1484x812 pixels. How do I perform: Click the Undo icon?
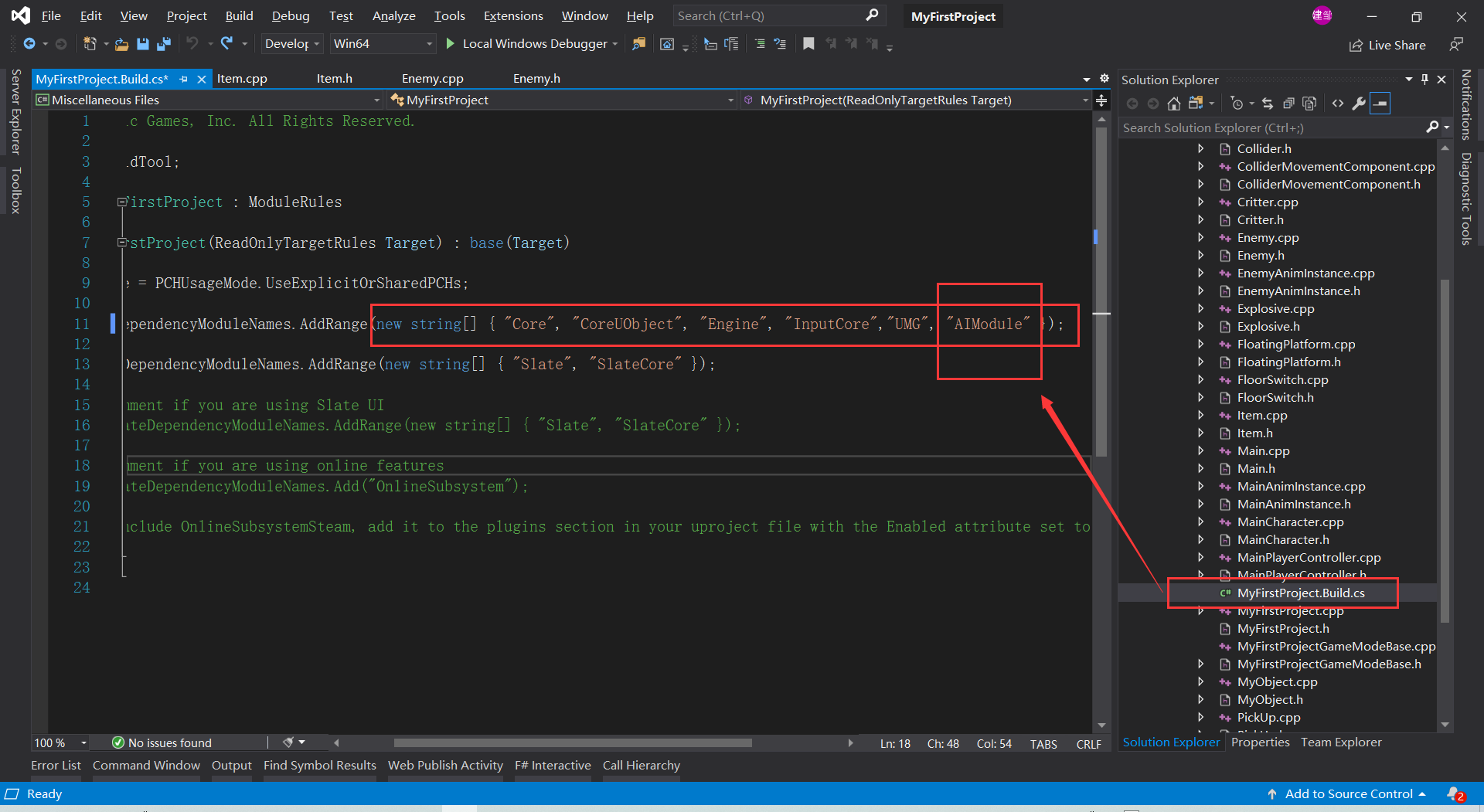coord(192,44)
